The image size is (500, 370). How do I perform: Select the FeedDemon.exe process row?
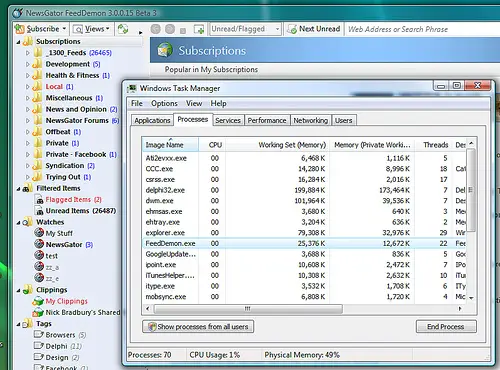(x=304, y=243)
